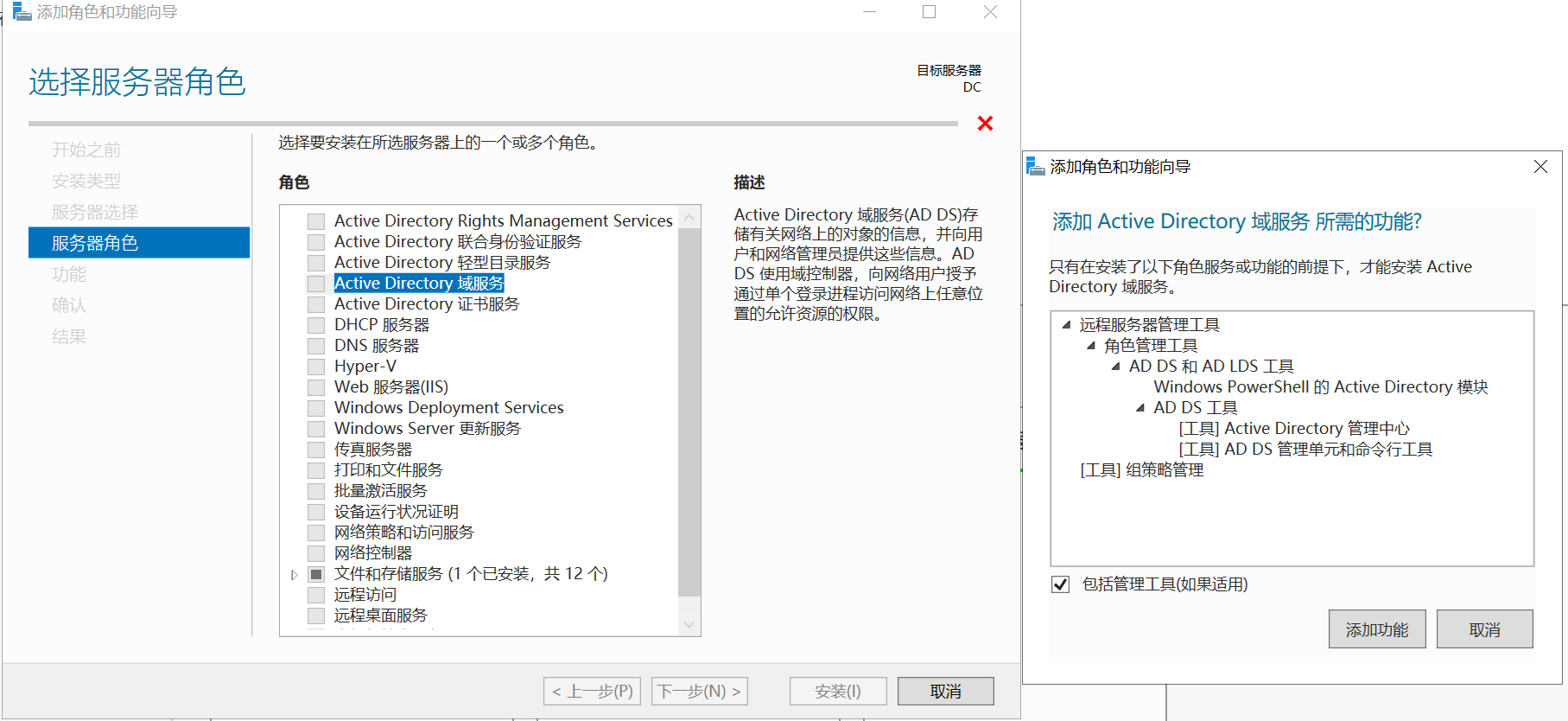
Task: Check Active Directory 联合身份验证服务 role
Action: pos(316,242)
